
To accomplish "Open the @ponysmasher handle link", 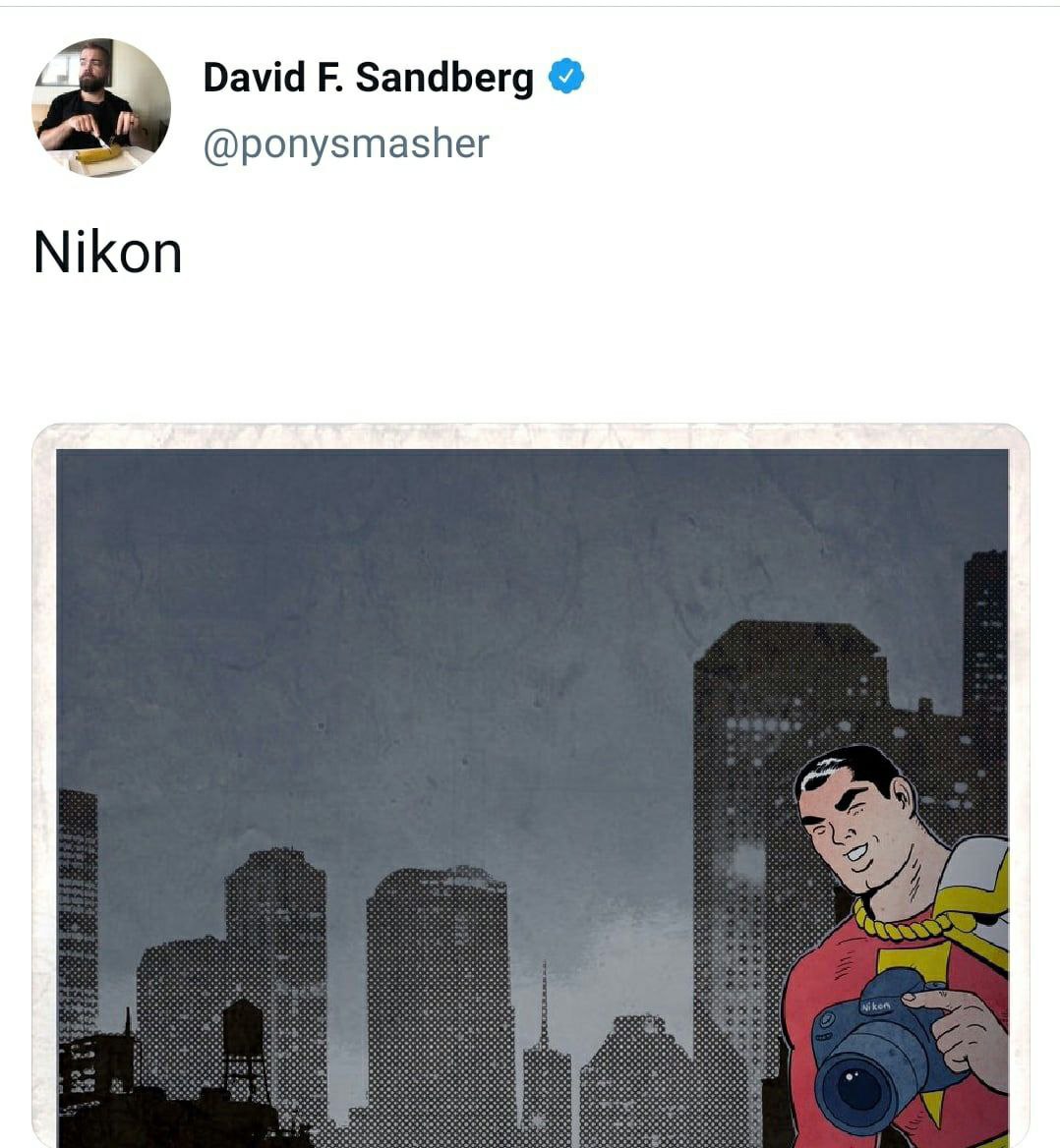I will tap(346, 143).
